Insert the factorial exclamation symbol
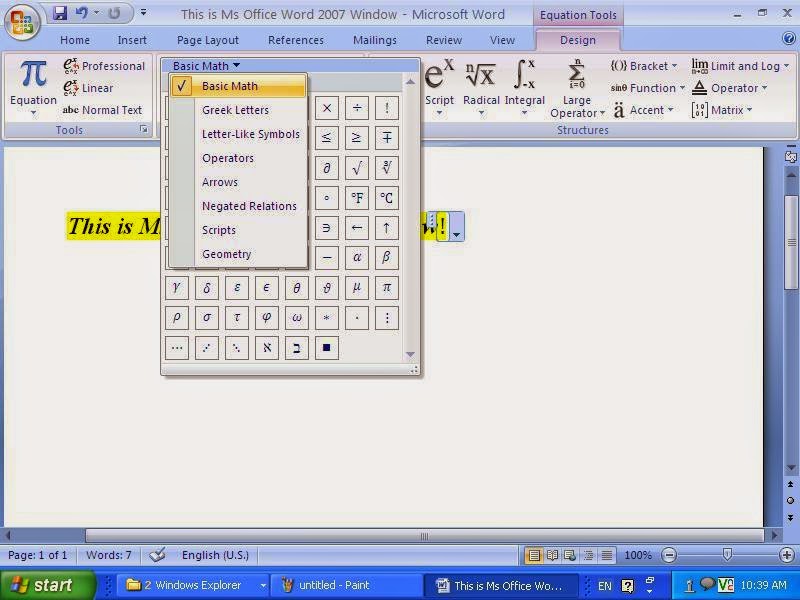 (387, 108)
